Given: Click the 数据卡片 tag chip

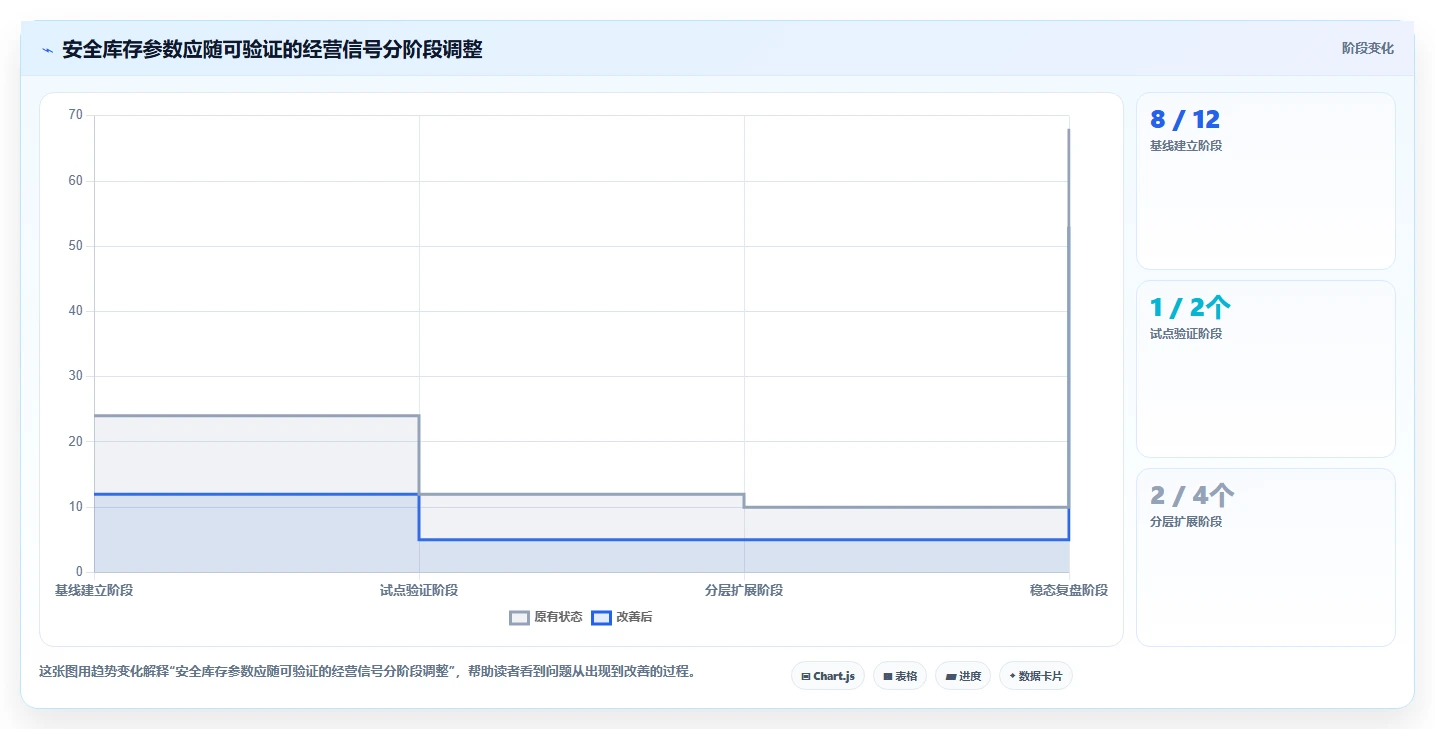Looking at the screenshot, I should coord(1035,676).
